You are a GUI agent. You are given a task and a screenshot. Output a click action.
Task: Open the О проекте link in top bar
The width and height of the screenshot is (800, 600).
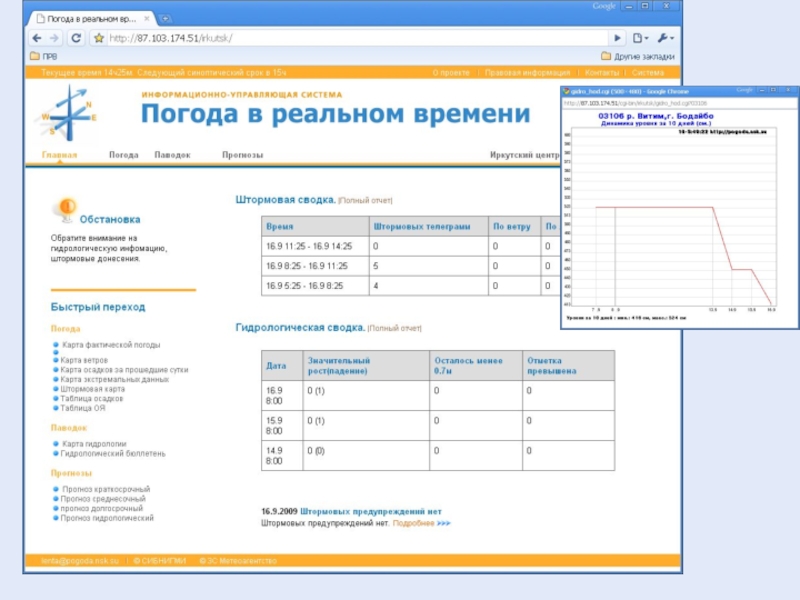[451, 72]
